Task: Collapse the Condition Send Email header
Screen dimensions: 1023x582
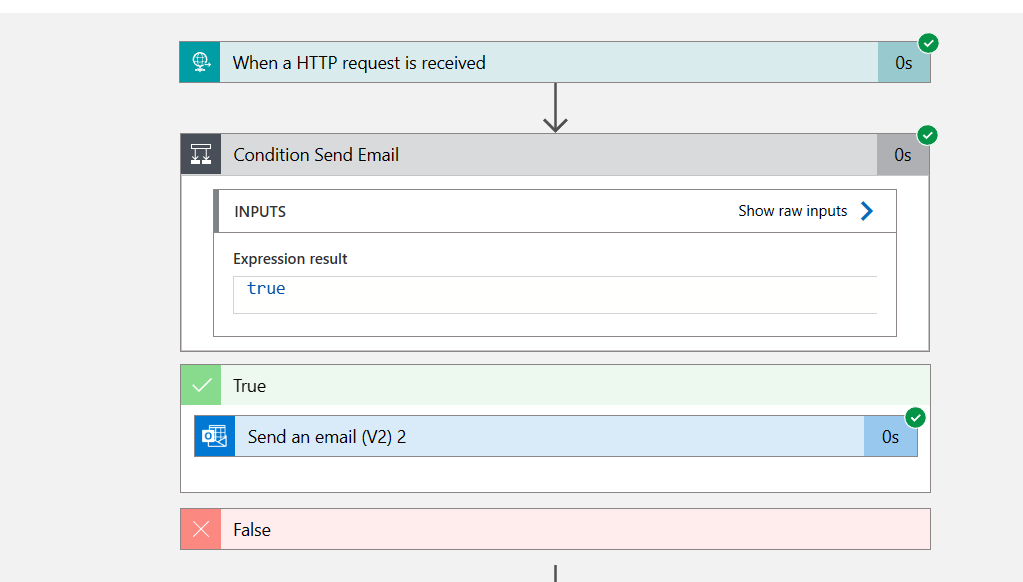Action: (555, 155)
